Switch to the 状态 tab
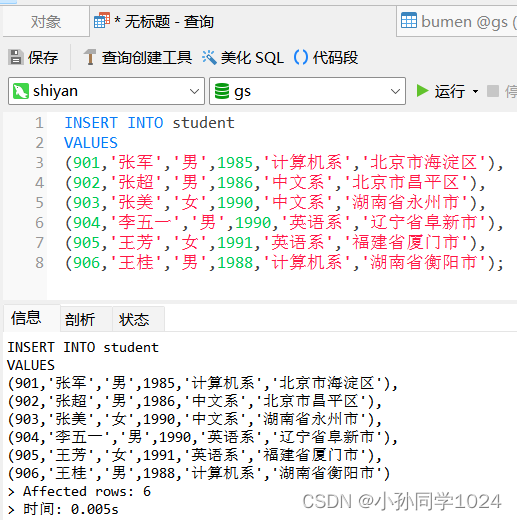This screenshot has width=517, height=520. [x=134, y=319]
